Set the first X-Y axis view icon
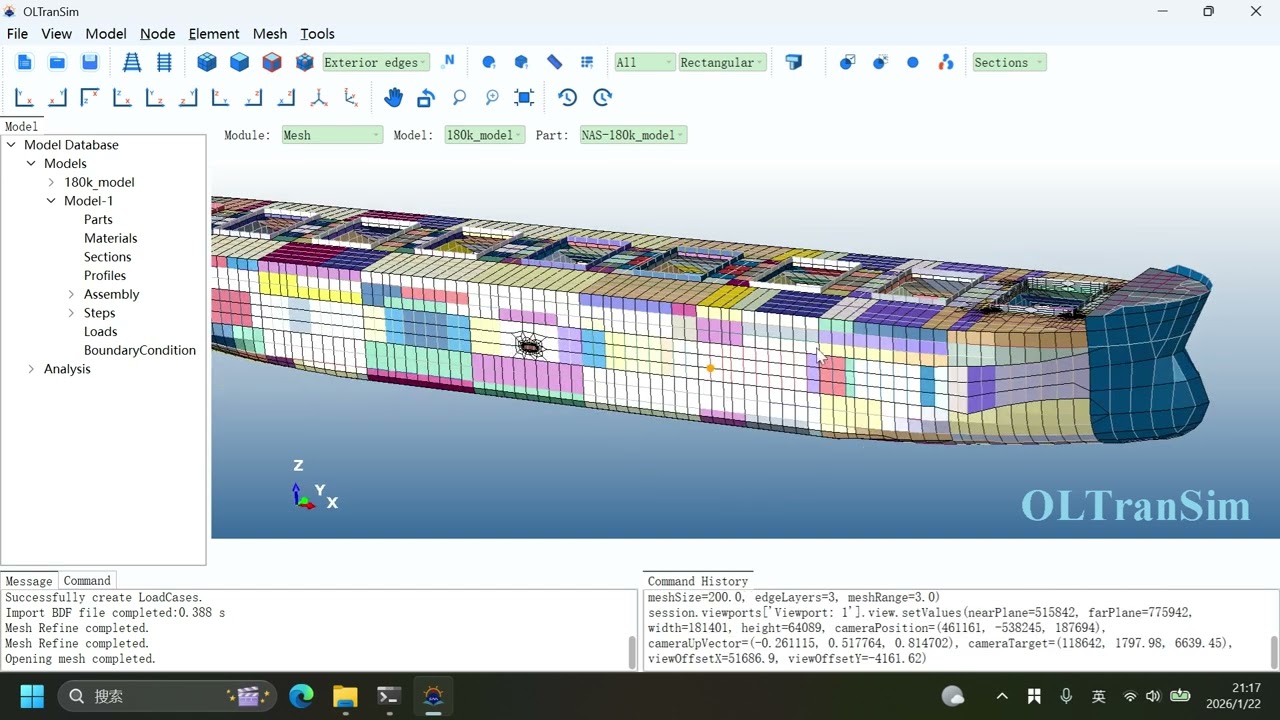 pyautogui.click(x=24, y=97)
